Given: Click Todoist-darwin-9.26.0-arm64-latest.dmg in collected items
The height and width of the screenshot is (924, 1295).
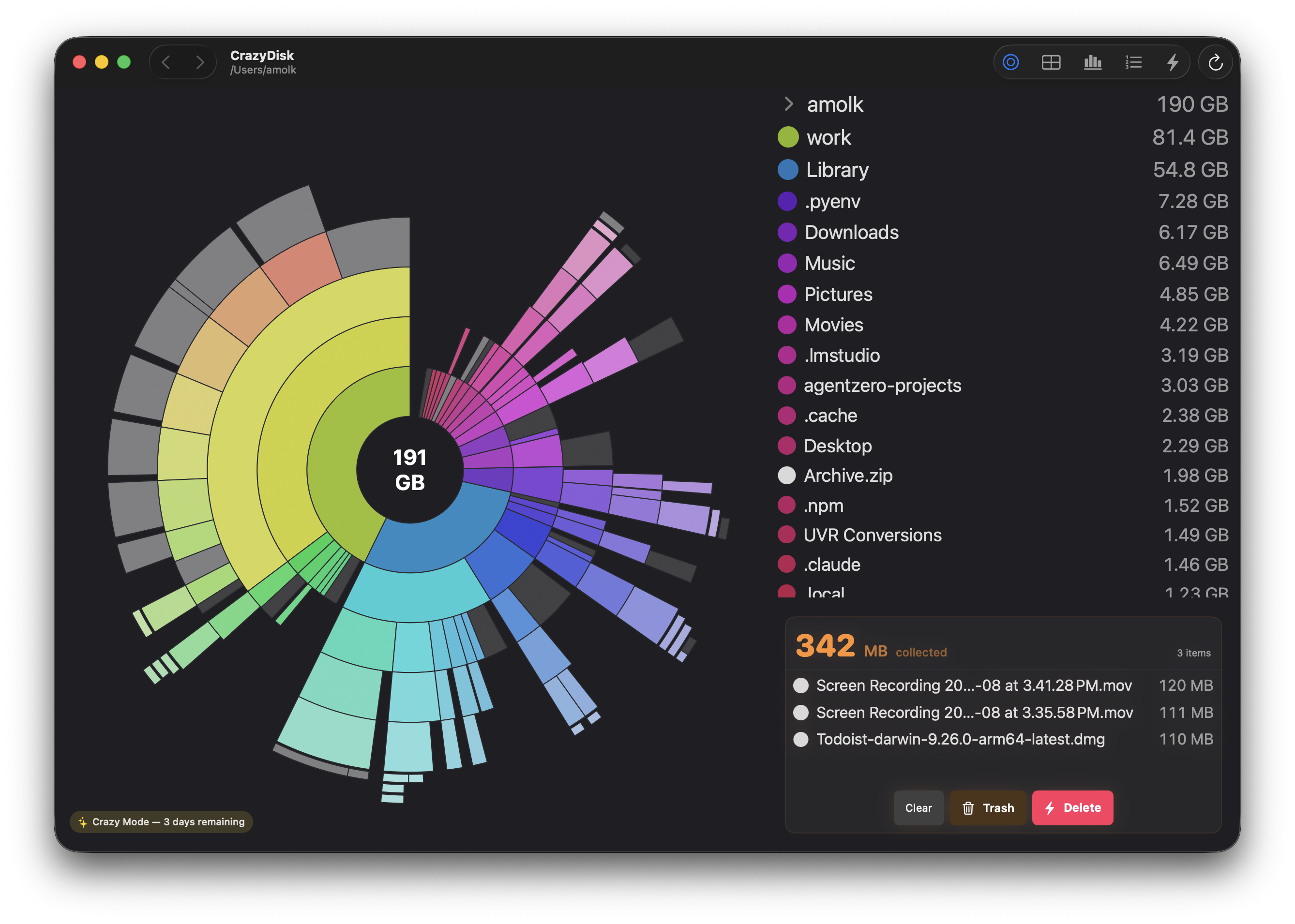Looking at the screenshot, I should pos(960,739).
